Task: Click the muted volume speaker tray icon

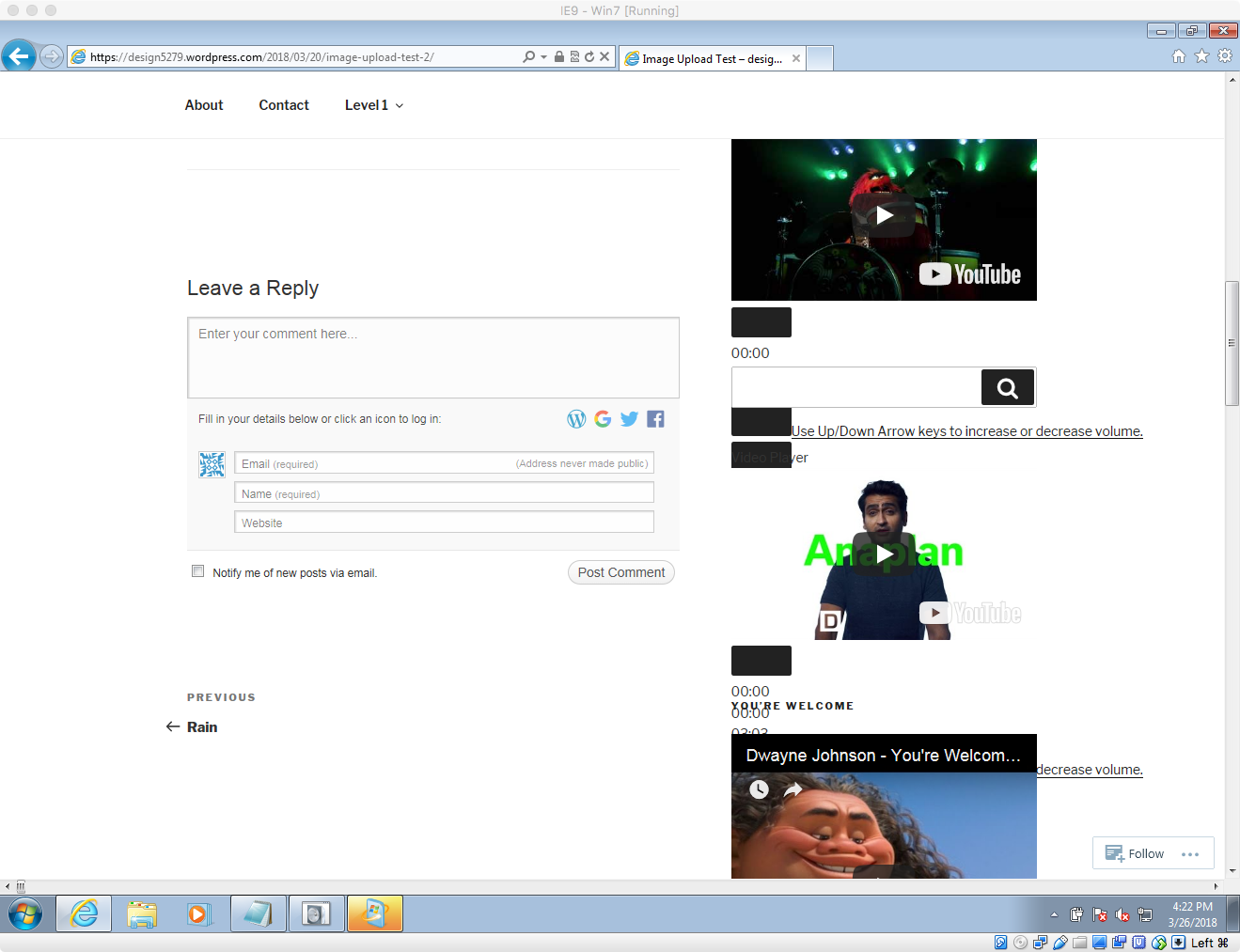Action: coord(1122,914)
